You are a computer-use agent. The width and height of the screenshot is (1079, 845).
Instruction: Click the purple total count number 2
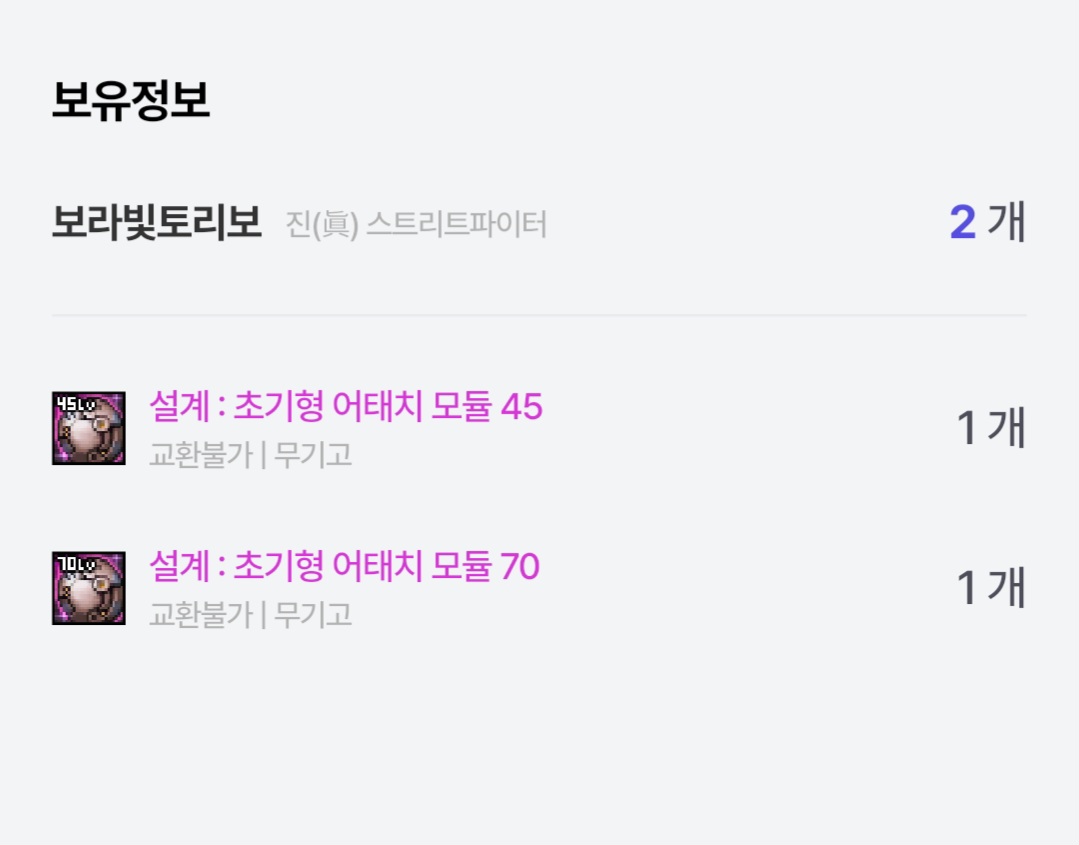pos(962,222)
